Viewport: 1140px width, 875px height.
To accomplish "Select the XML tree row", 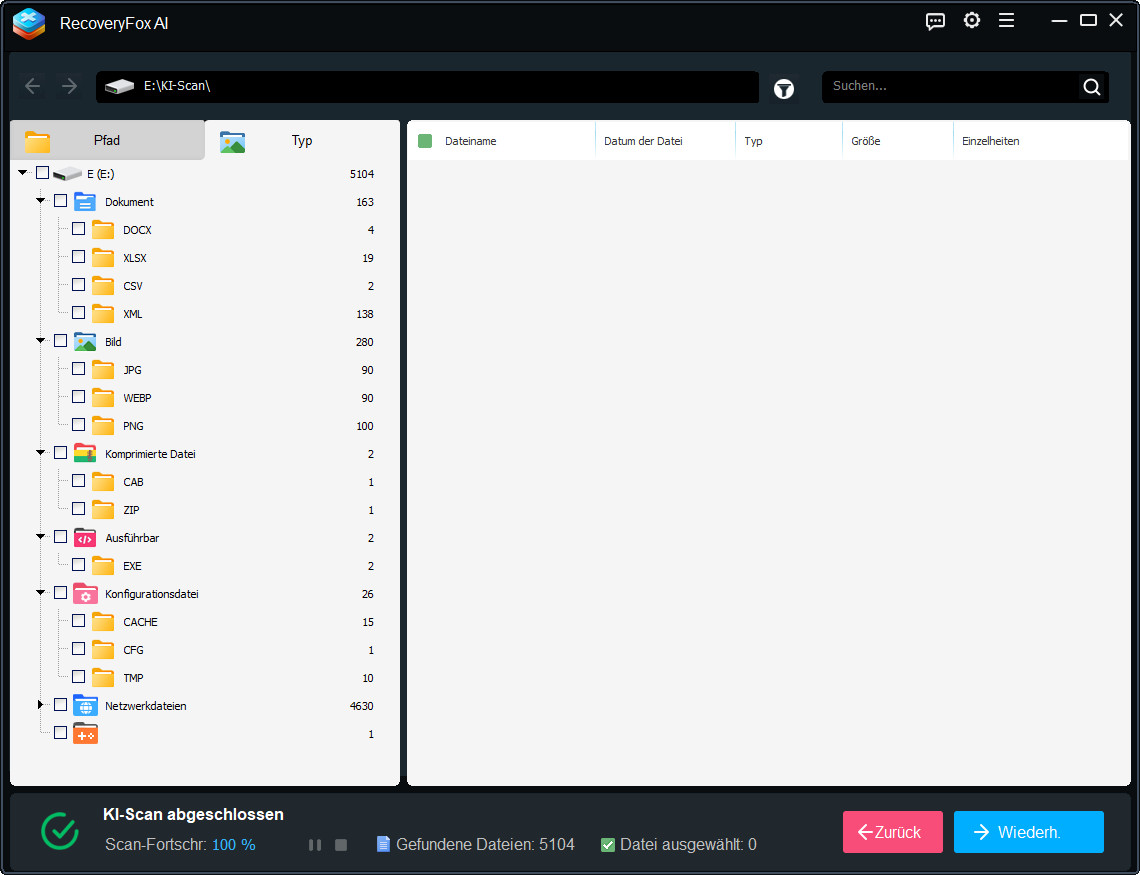I will [x=205, y=314].
